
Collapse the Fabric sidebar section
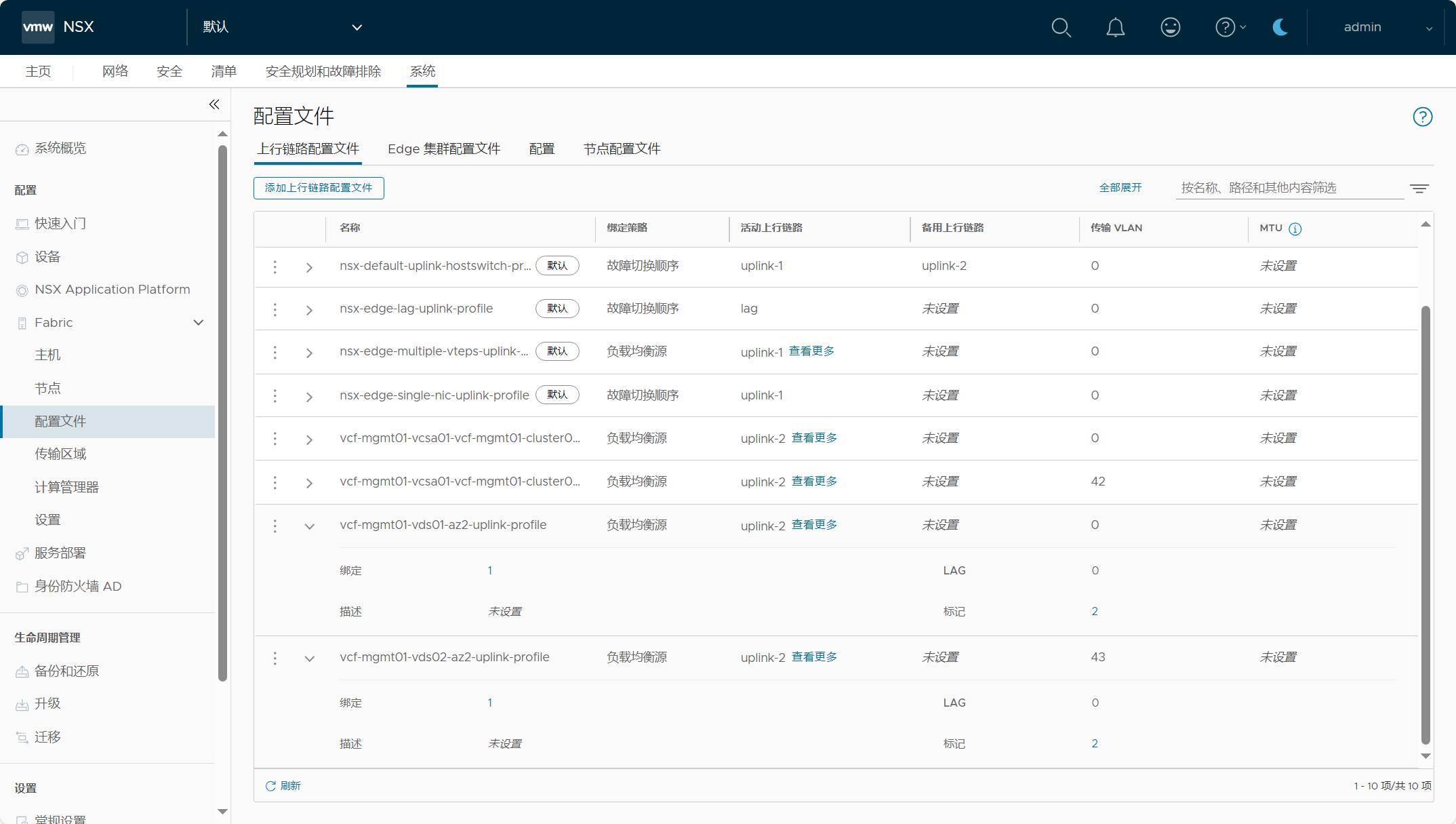[199, 323]
